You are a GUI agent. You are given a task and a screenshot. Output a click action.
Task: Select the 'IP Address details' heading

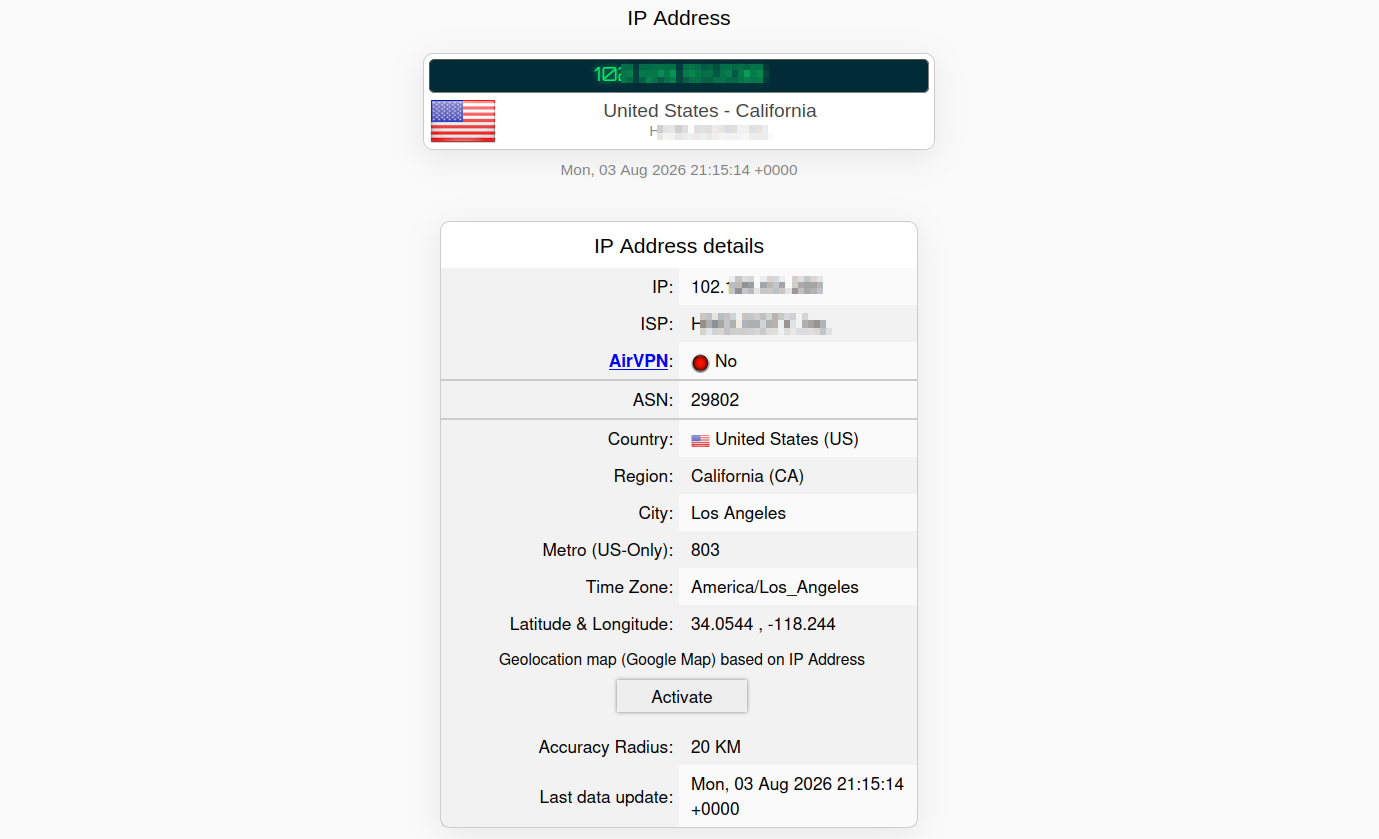click(679, 246)
